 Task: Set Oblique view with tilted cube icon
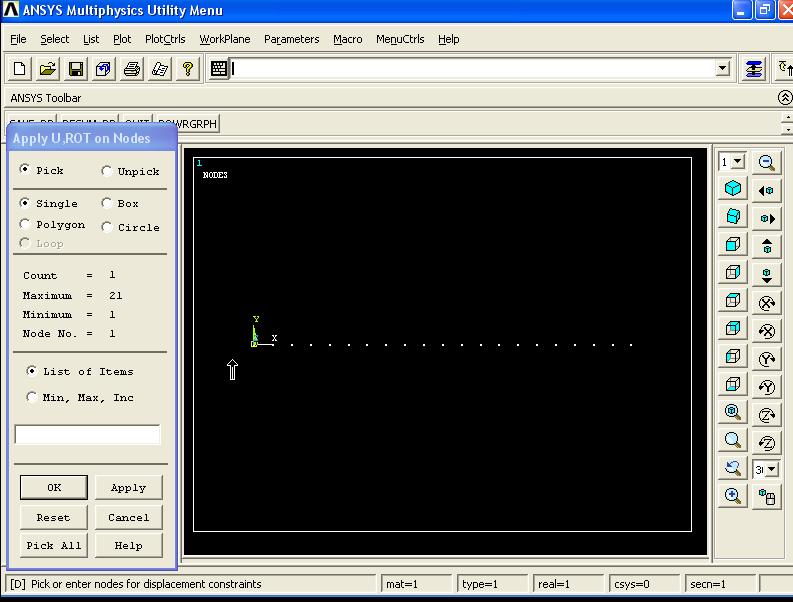tap(733, 217)
